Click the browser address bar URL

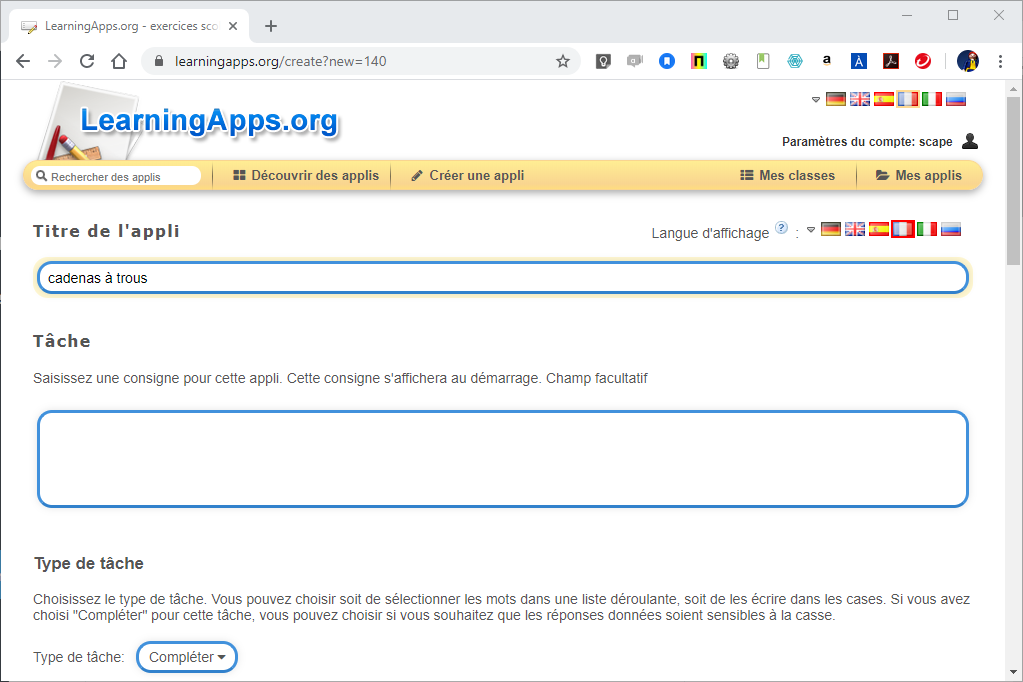click(281, 61)
